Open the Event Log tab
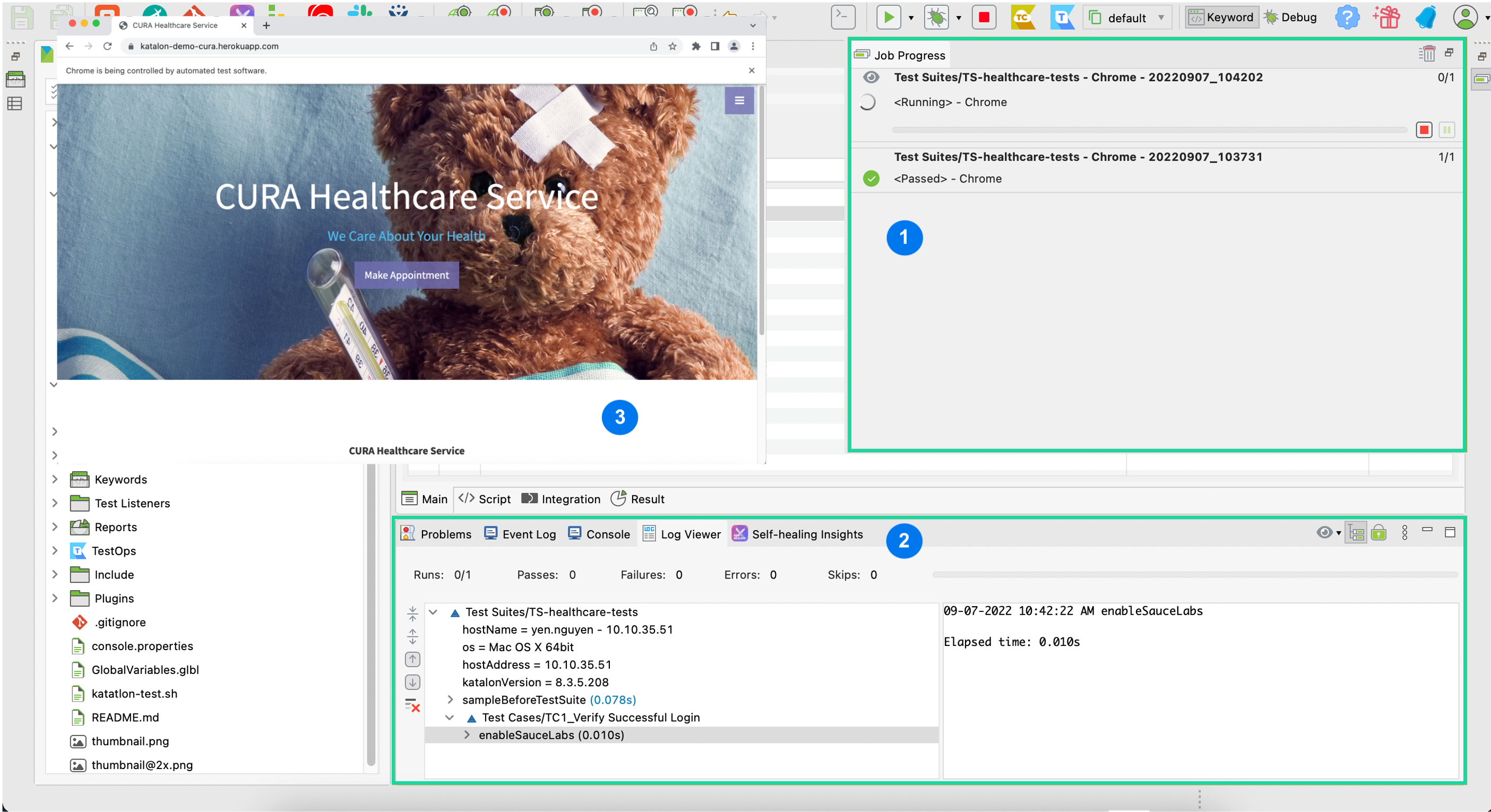Screen dimensions: 1491x812 point(520,533)
